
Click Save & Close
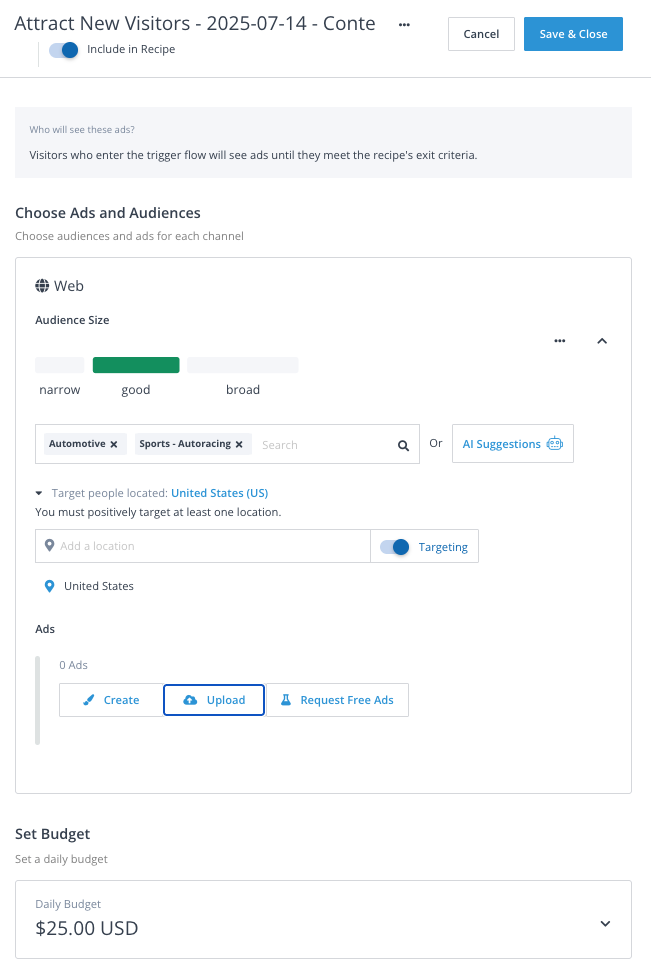tap(573, 34)
